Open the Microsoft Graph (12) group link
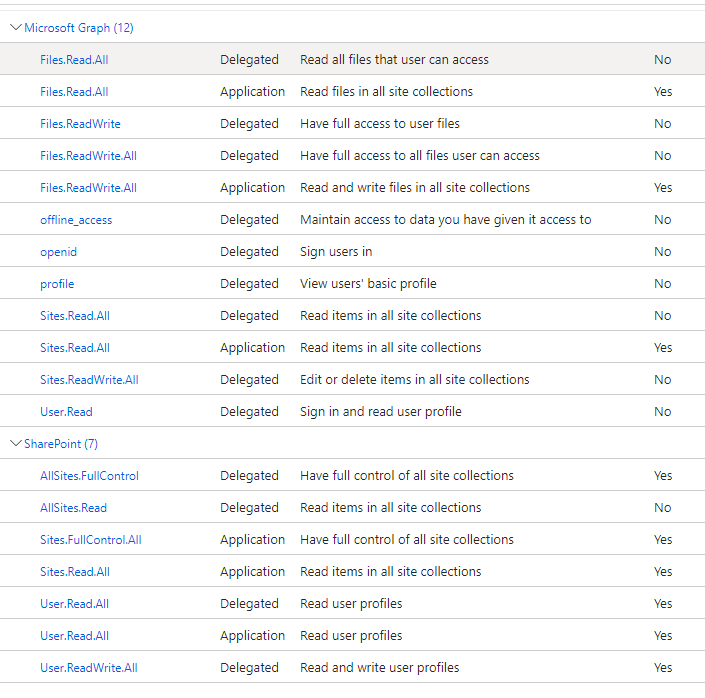Screen dimensions: 705x698 (x=79, y=28)
